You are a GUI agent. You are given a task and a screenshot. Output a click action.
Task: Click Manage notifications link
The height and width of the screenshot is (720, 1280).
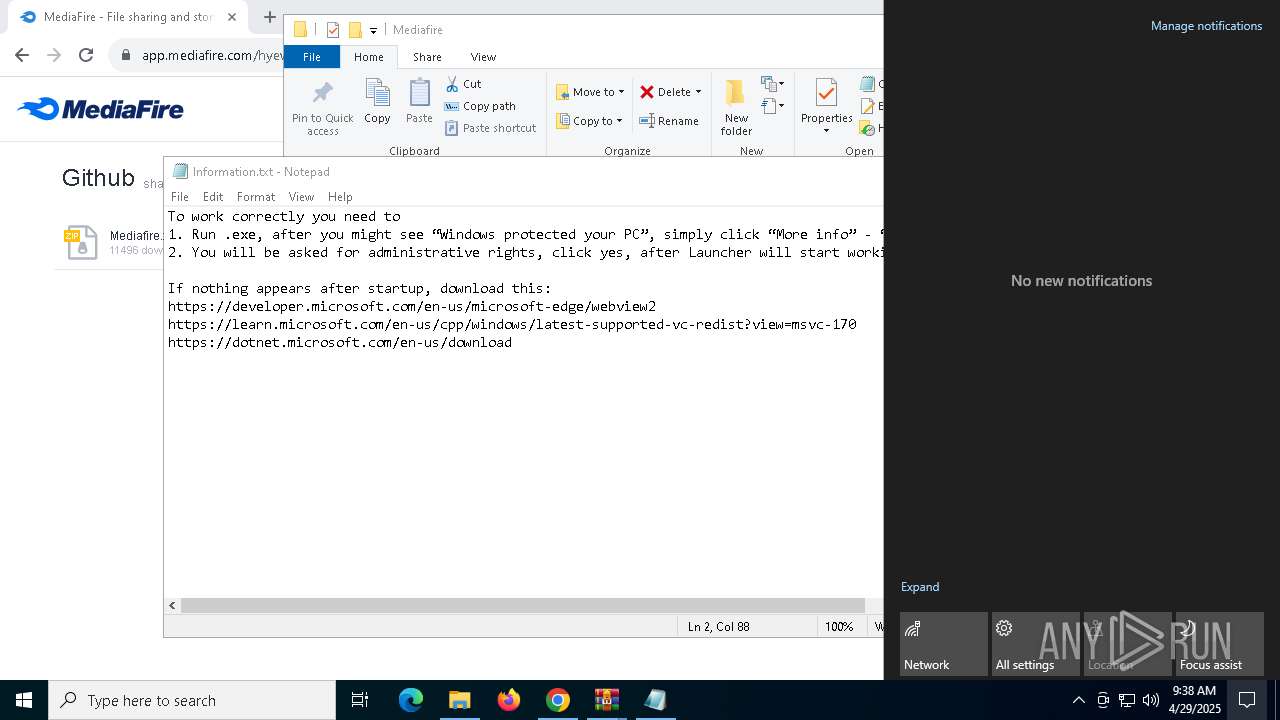pyautogui.click(x=1206, y=26)
